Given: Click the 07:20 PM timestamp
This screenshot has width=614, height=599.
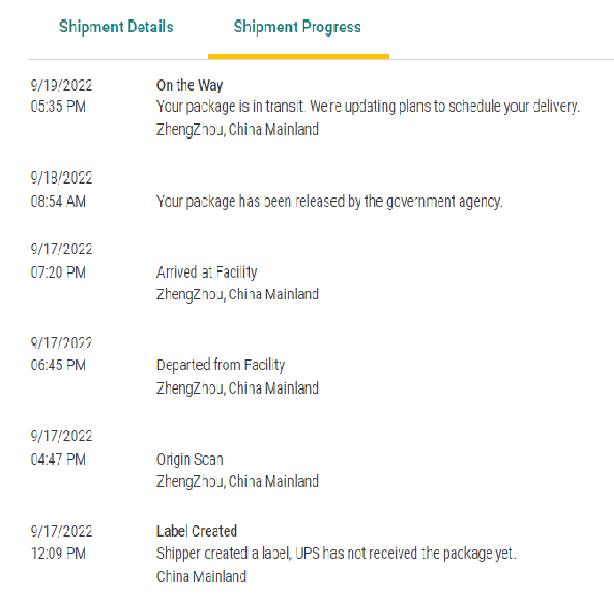Looking at the screenshot, I should click(x=58, y=272).
